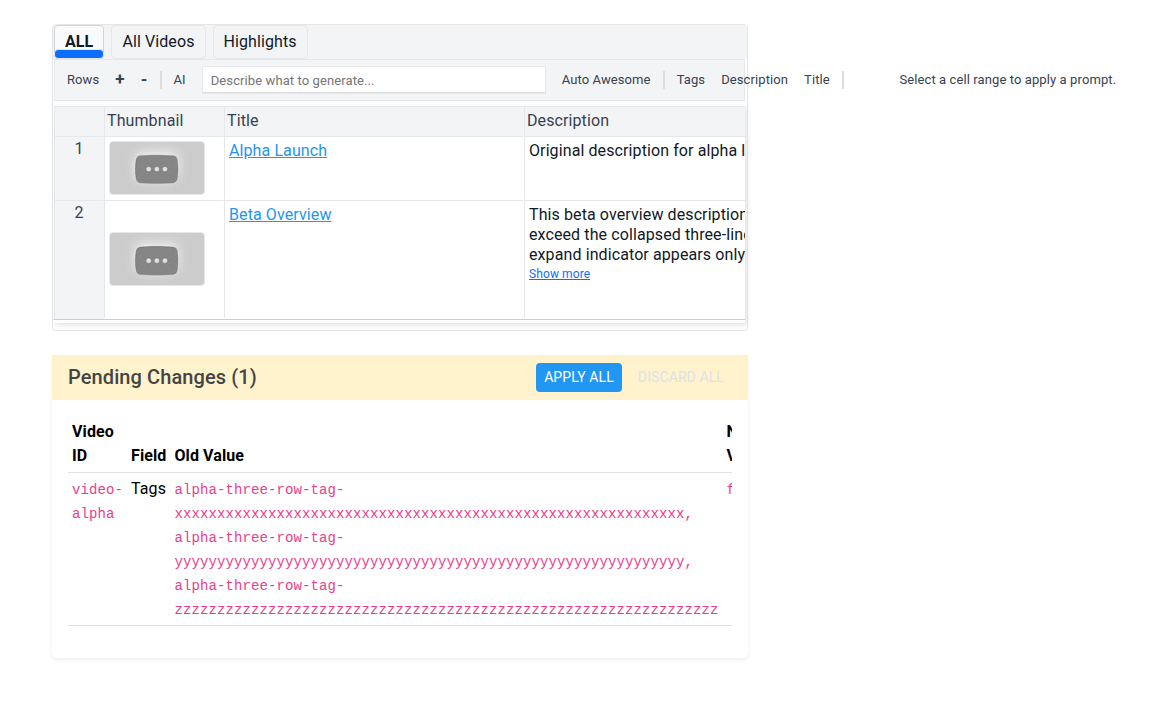Open the Beta Overview video thumbnail
This screenshot has height=707, width=1160.
click(x=157, y=259)
